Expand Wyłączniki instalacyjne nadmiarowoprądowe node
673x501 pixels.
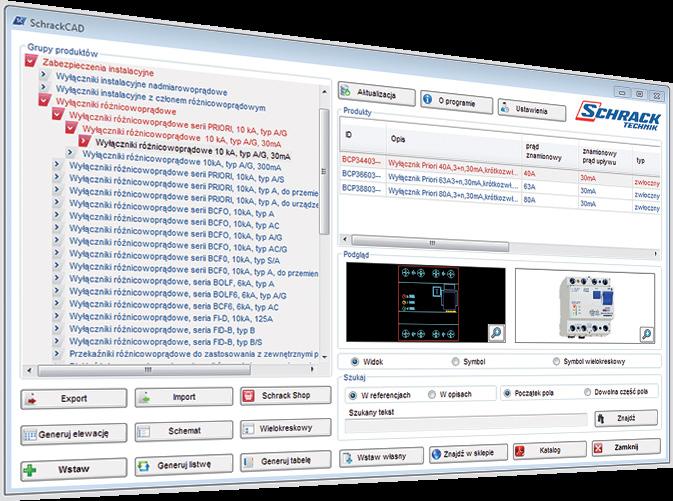tap(43, 75)
